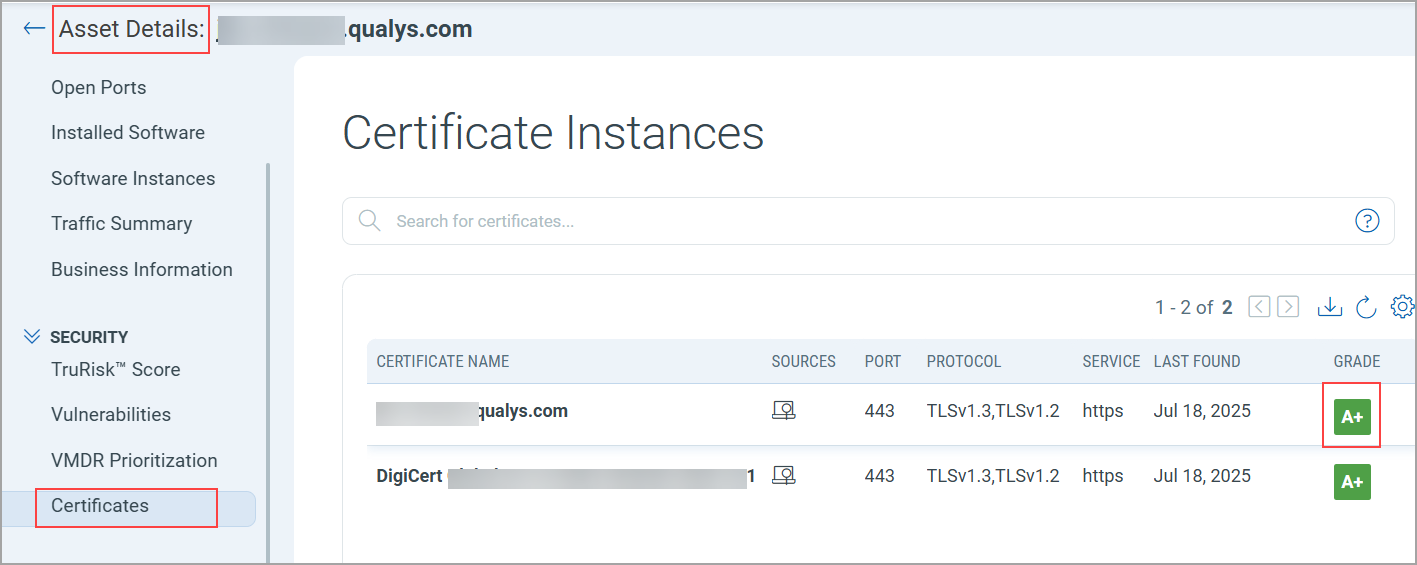Open table settings gear icon
The width and height of the screenshot is (1417, 565).
(1403, 307)
